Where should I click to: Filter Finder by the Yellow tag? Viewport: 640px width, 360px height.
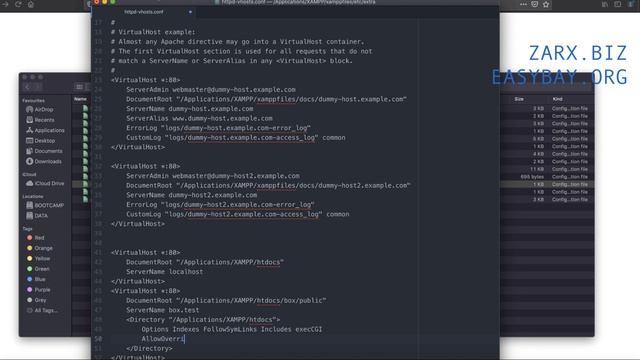39,258
